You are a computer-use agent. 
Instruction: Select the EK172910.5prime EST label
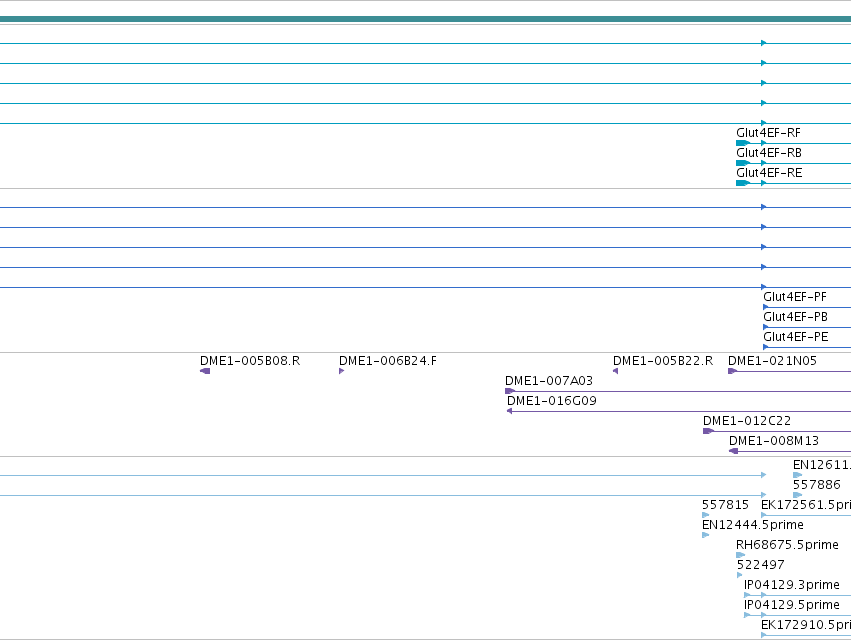coord(806,625)
